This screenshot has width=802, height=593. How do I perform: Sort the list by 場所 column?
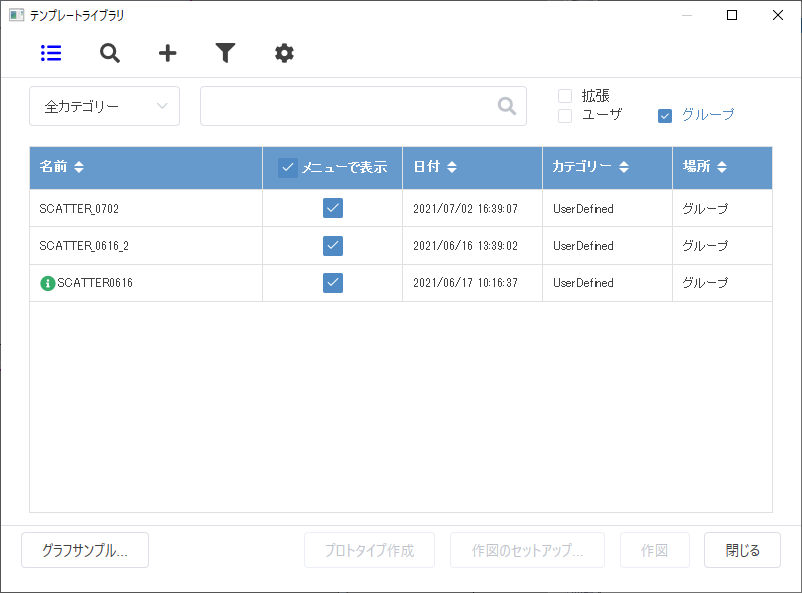pyautogui.click(x=722, y=167)
